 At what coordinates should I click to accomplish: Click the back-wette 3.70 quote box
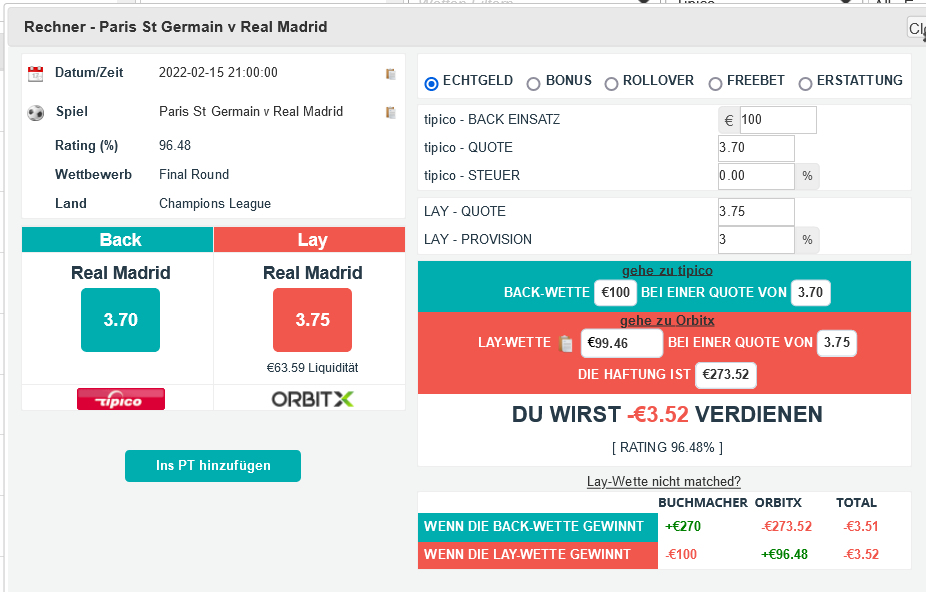pyautogui.click(x=810, y=292)
